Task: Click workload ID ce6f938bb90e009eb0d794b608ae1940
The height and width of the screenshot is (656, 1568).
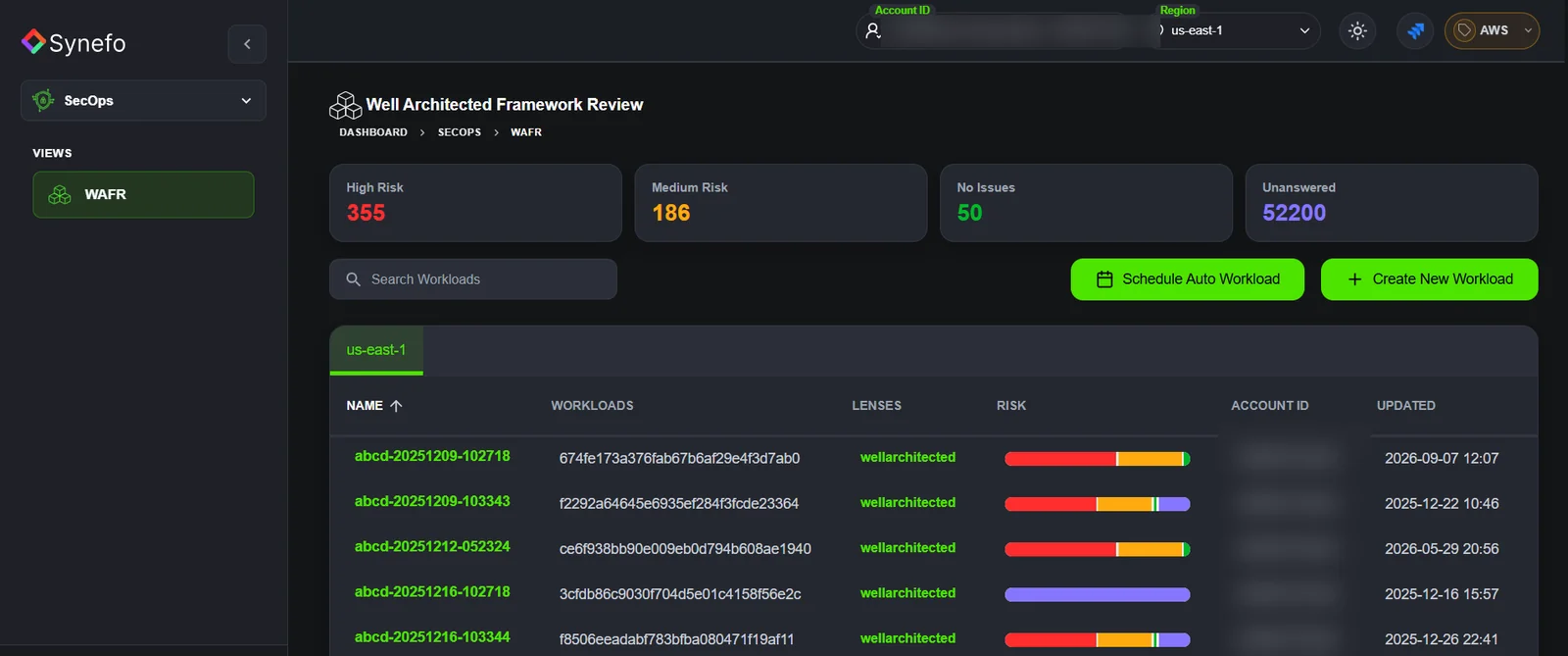Action: [x=685, y=548]
